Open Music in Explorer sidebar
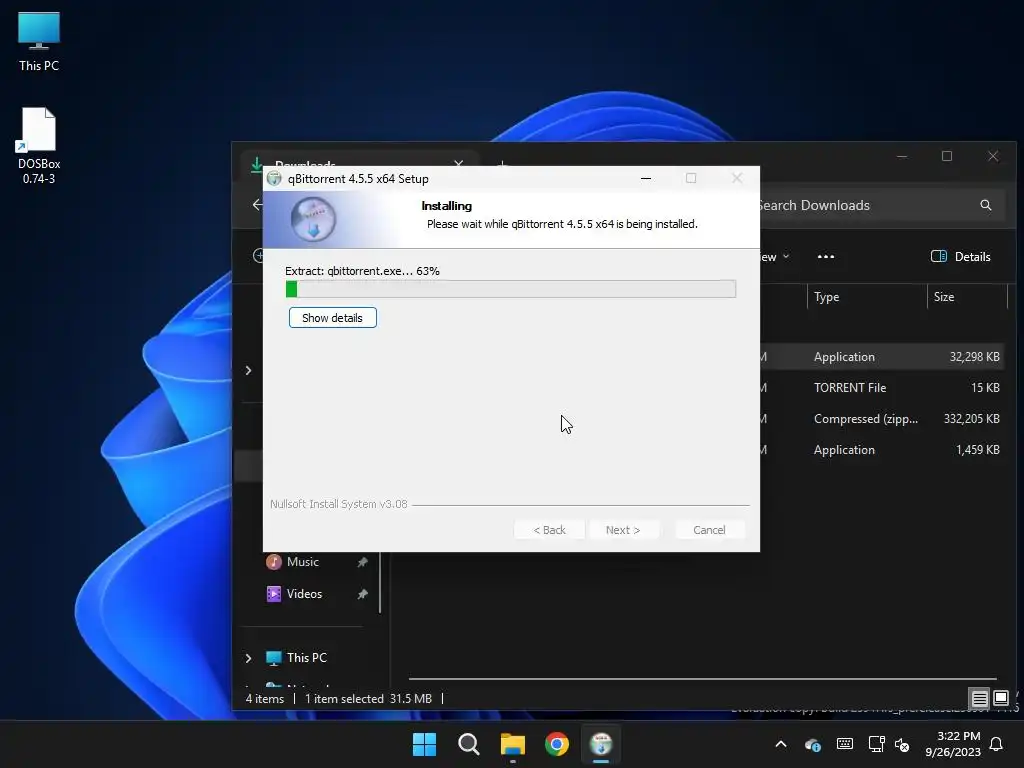 coord(302,562)
